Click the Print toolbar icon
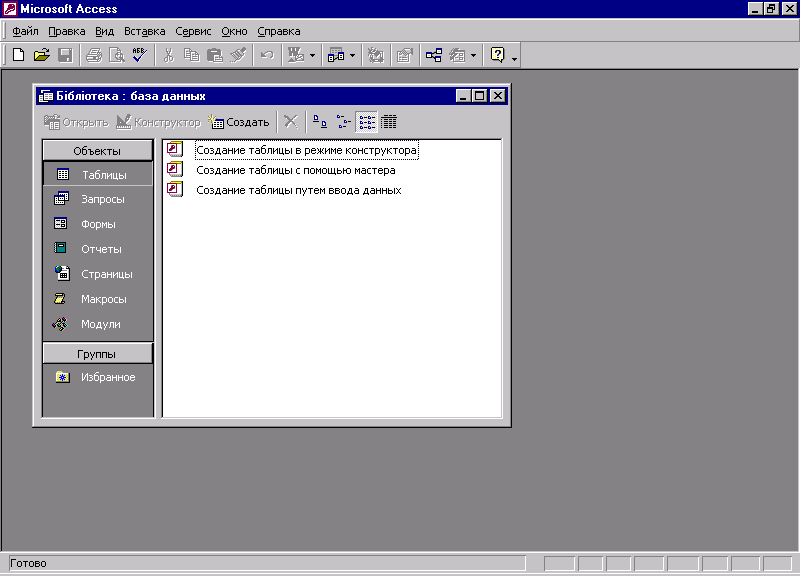The height and width of the screenshot is (576, 800). pyautogui.click(x=94, y=55)
